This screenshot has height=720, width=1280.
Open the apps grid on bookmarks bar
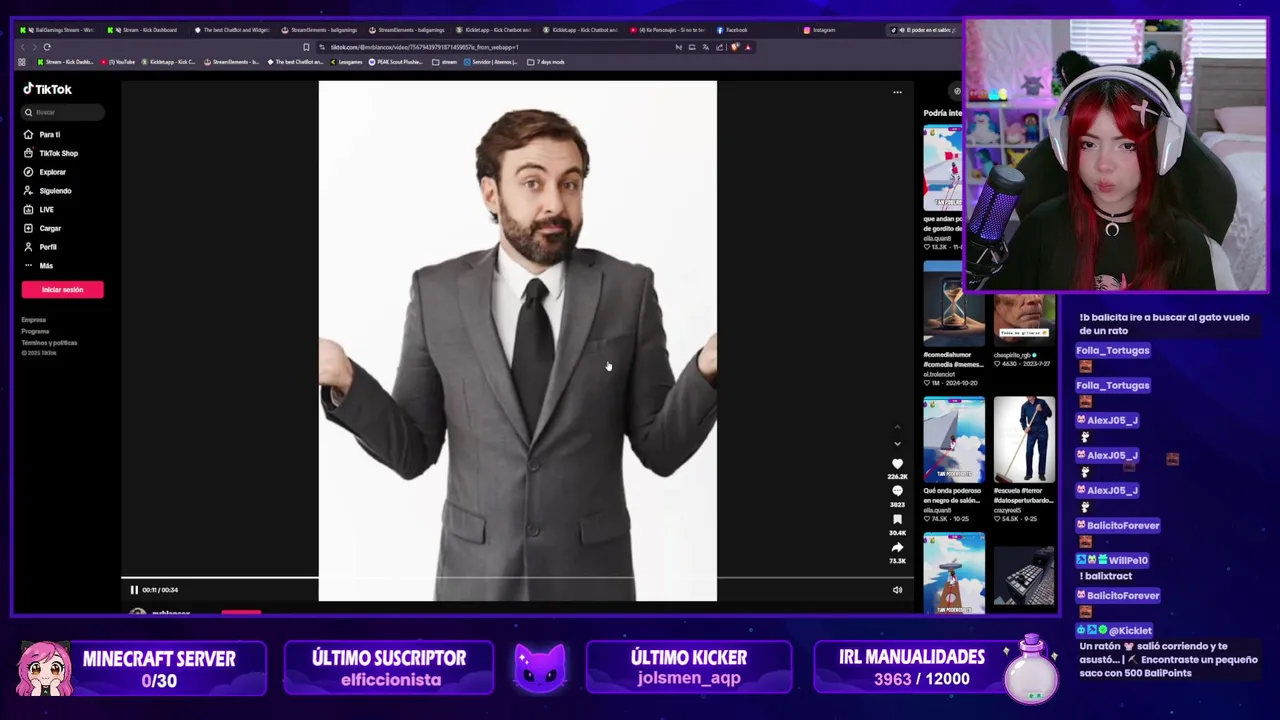click(22, 62)
